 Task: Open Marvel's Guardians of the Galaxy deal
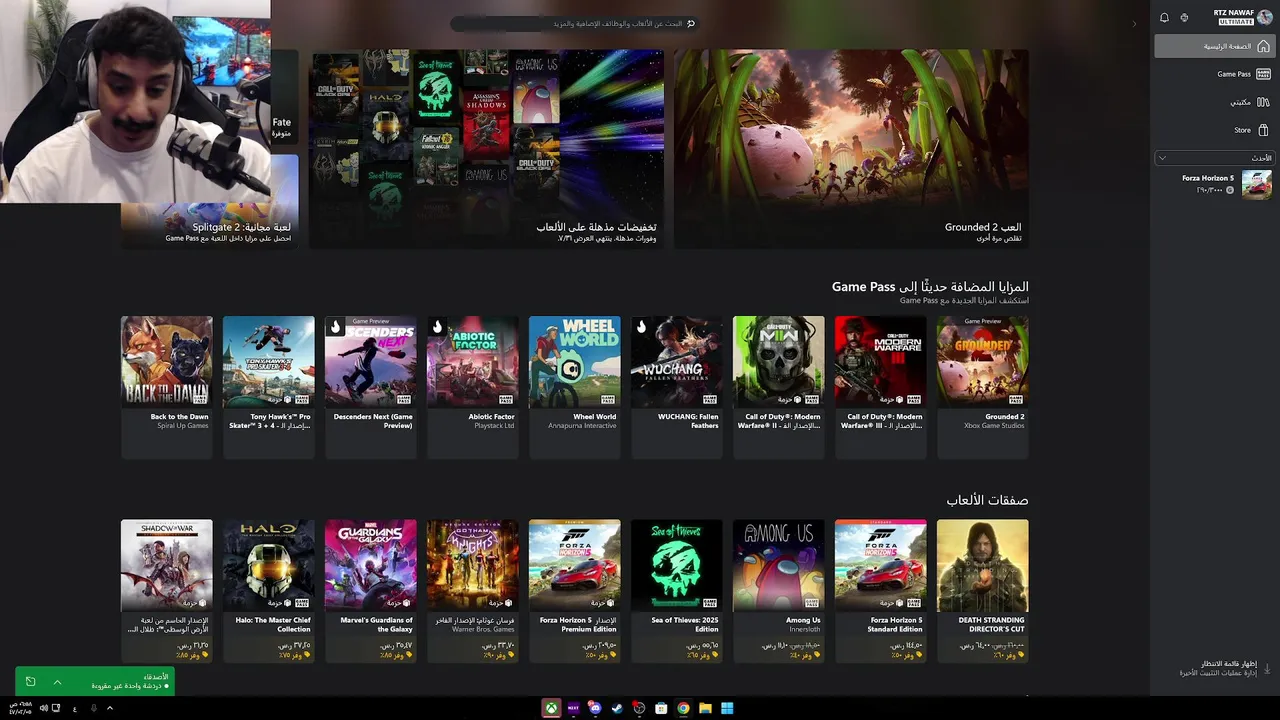pos(370,590)
